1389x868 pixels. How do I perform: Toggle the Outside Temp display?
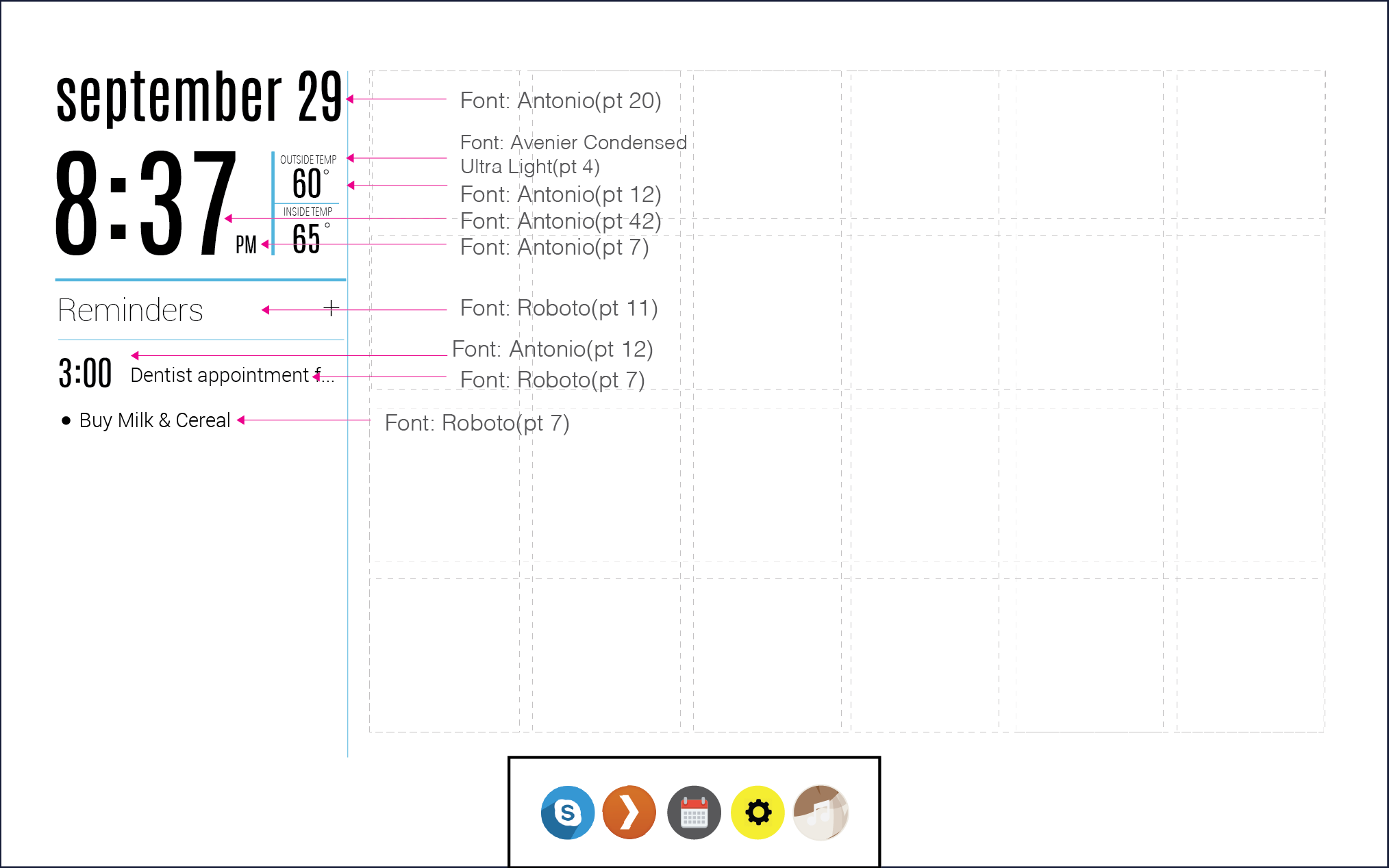point(308,159)
